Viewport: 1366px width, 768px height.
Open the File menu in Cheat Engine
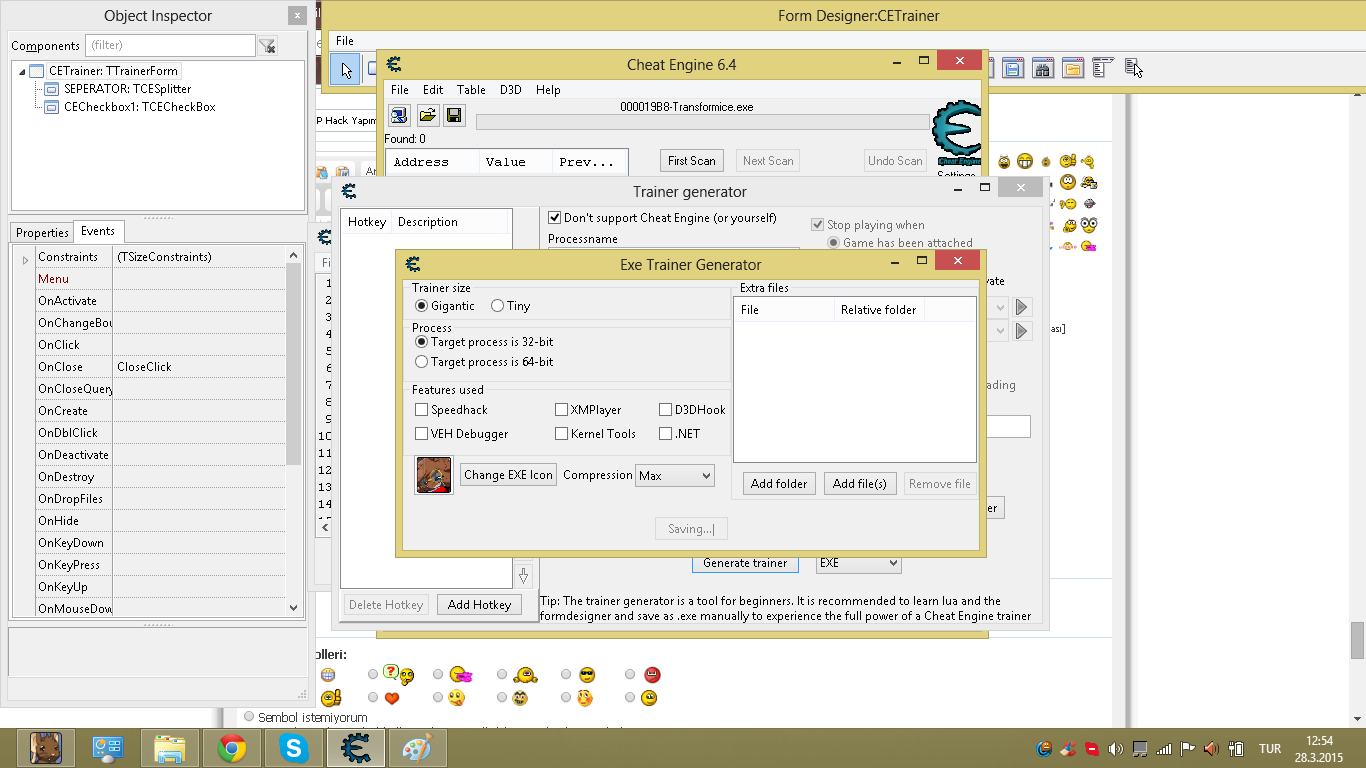pyautogui.click(x=400, y=90)
